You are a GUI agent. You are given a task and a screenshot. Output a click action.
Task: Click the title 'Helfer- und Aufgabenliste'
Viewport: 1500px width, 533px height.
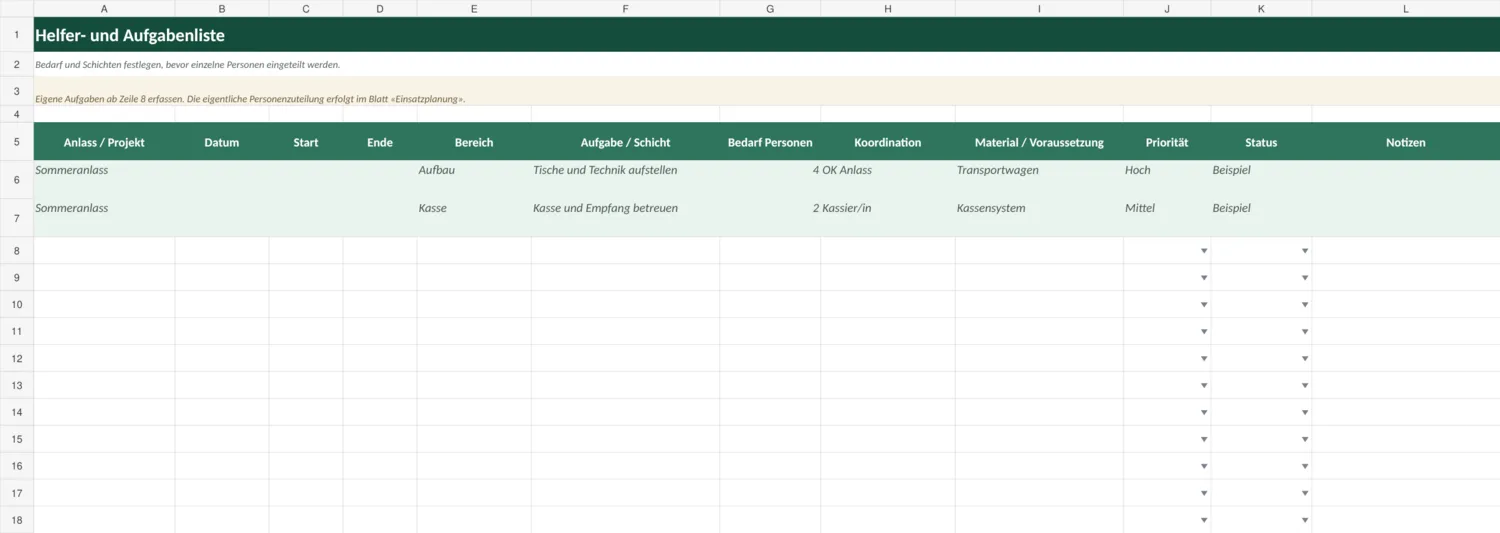[130, 35]
